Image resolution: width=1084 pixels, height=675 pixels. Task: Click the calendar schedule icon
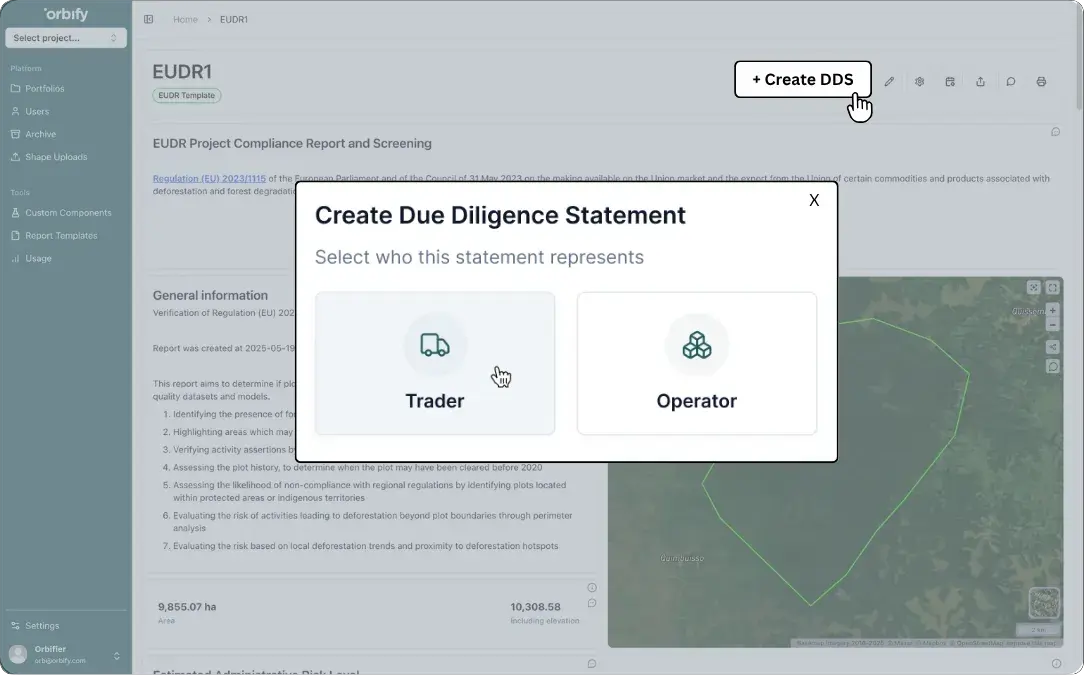click(x=950, y=82)
